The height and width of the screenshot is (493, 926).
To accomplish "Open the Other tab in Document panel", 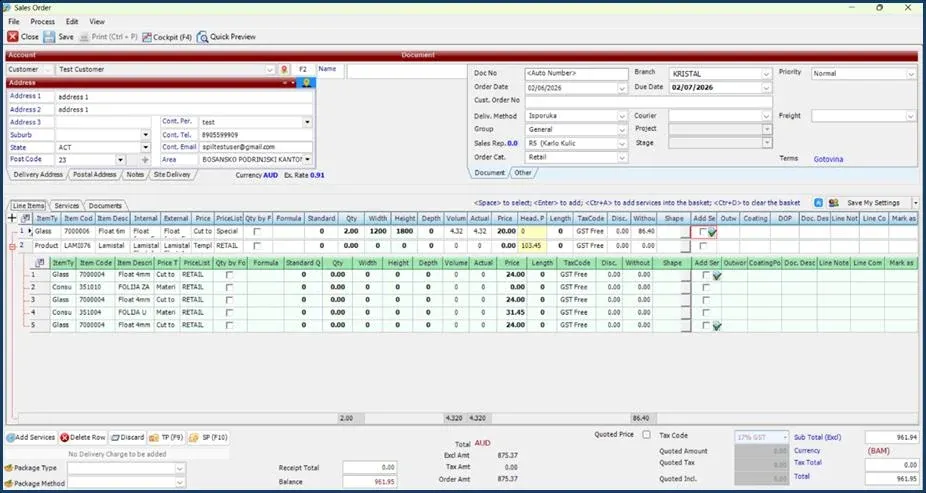I will 523,173.
